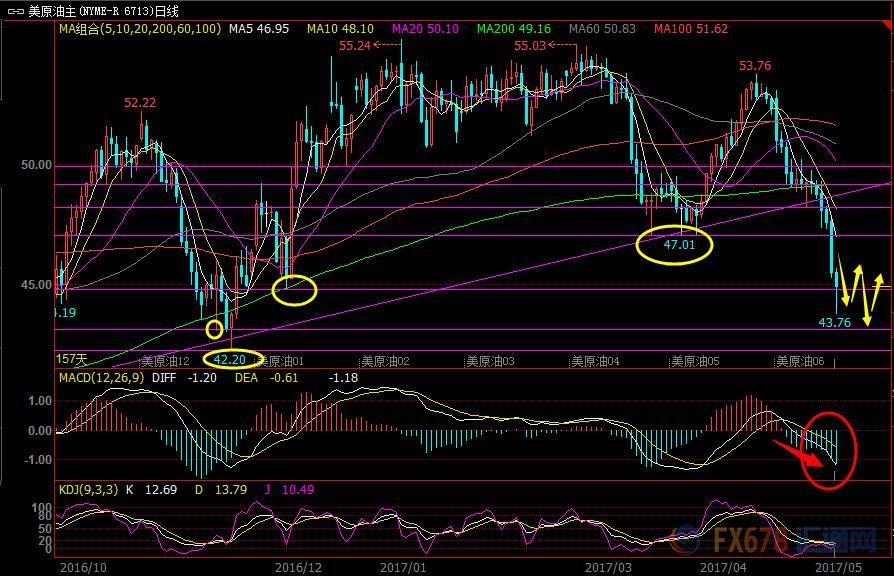Click the MA5 46.95 legend value
This screenshot has height=576, width=894.
click(258, 29)
